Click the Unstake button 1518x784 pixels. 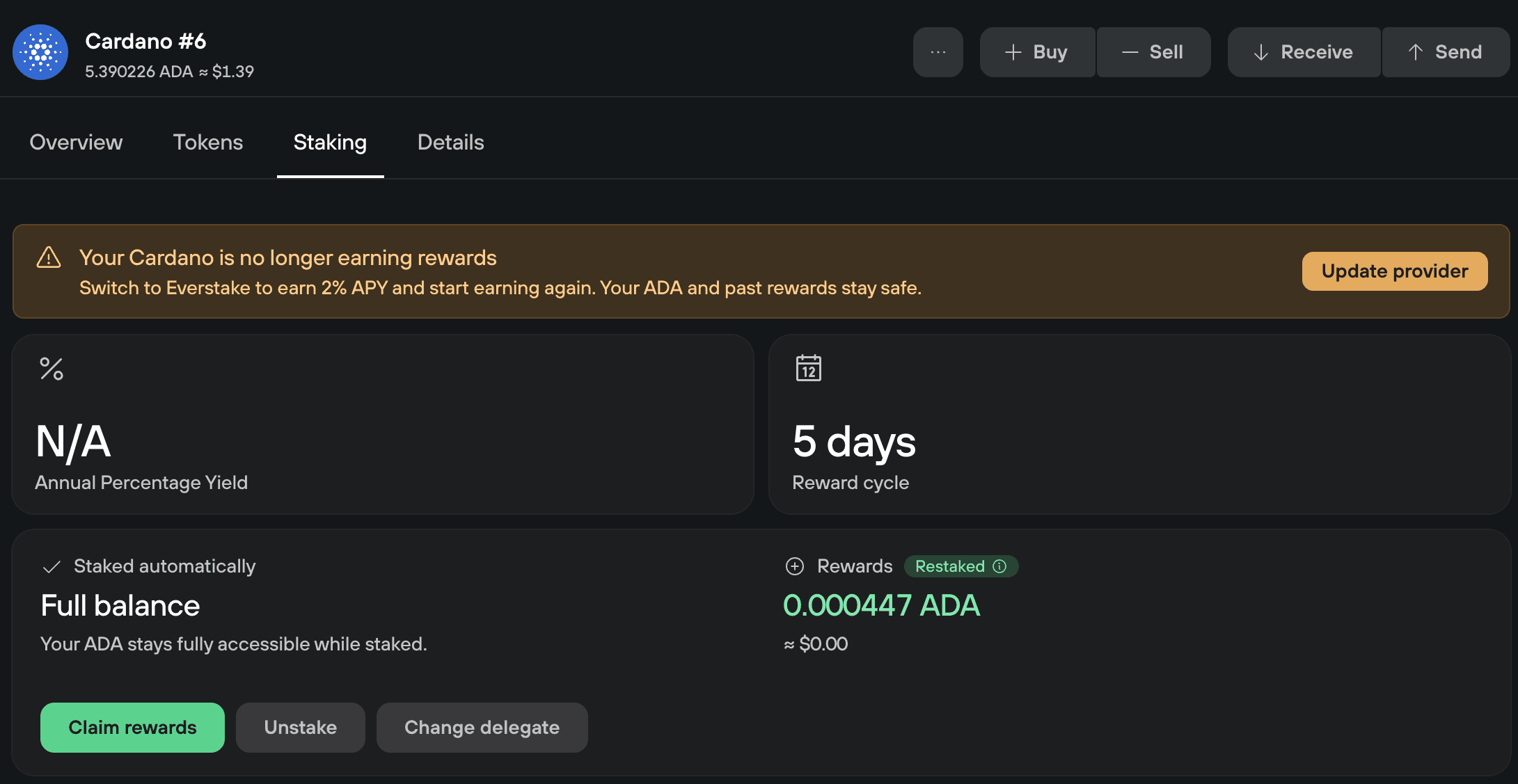[x=301, y=728]
